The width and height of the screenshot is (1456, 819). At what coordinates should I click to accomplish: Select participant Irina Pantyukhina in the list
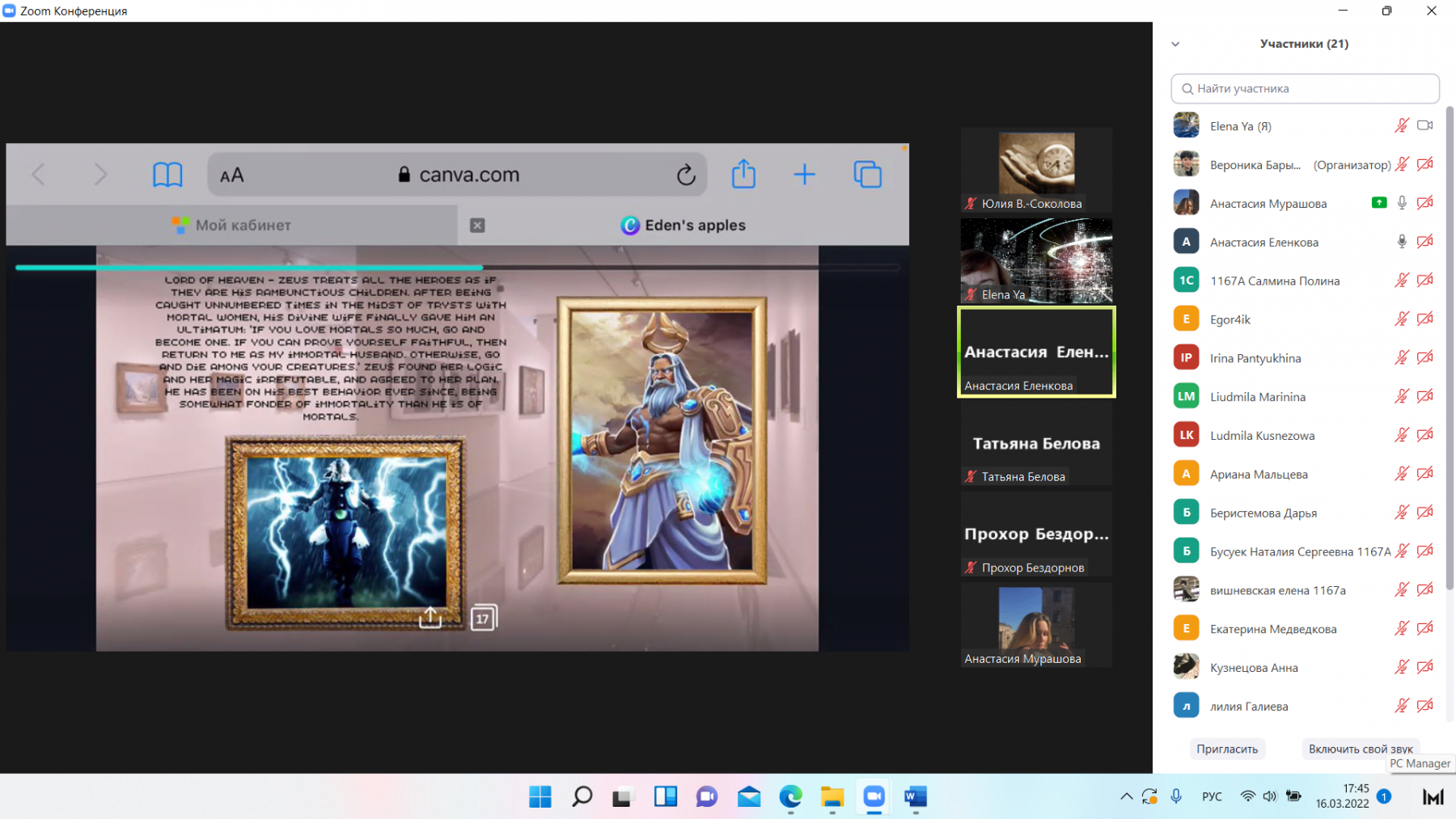click(x=1305, y=357)
